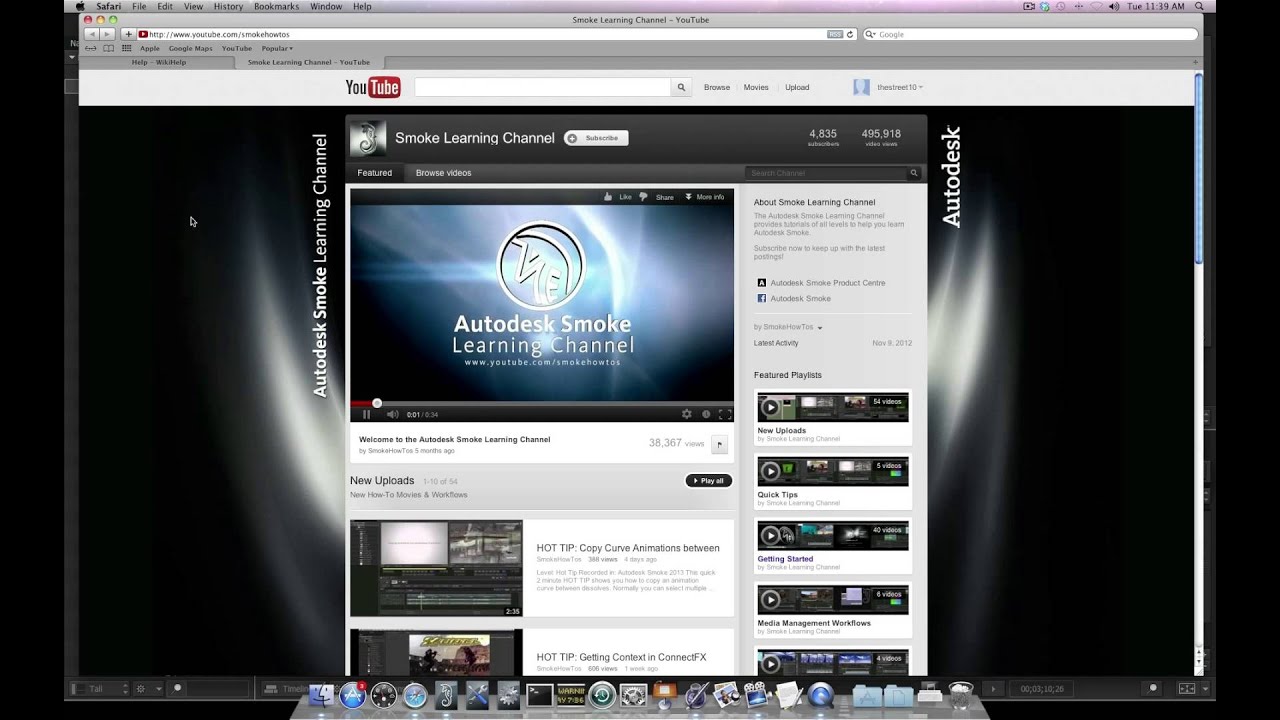Open the new tab plus button

pyautogui.click(x=1195, y=62)
